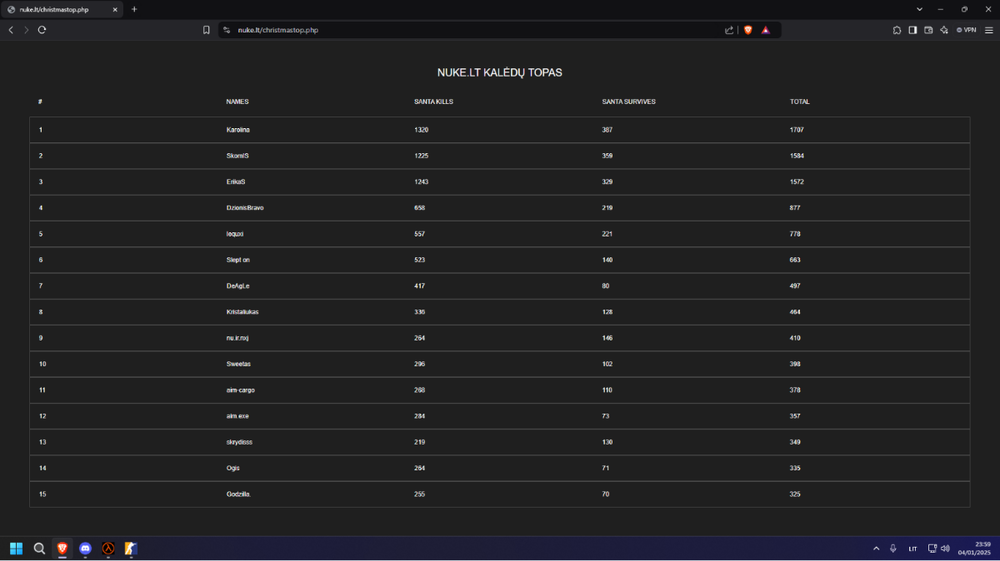The width and height of the screenshot is (1000, 561).
Task: Open the Brave hamburger main menu
Action: [989, 30]
